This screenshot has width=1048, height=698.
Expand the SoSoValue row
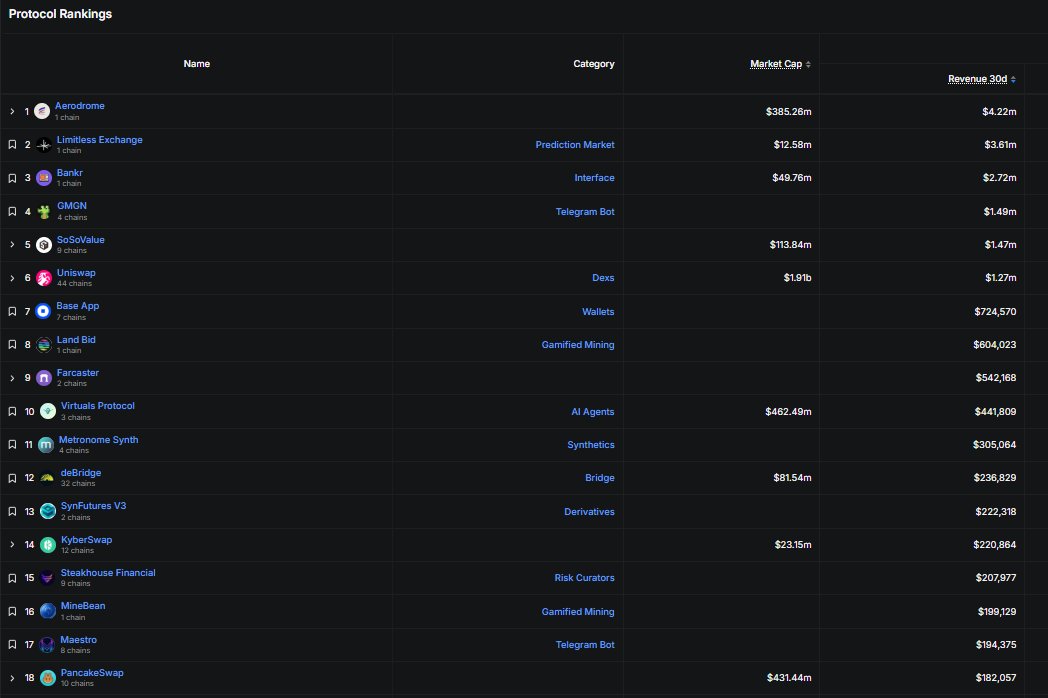tap(12, 245)
